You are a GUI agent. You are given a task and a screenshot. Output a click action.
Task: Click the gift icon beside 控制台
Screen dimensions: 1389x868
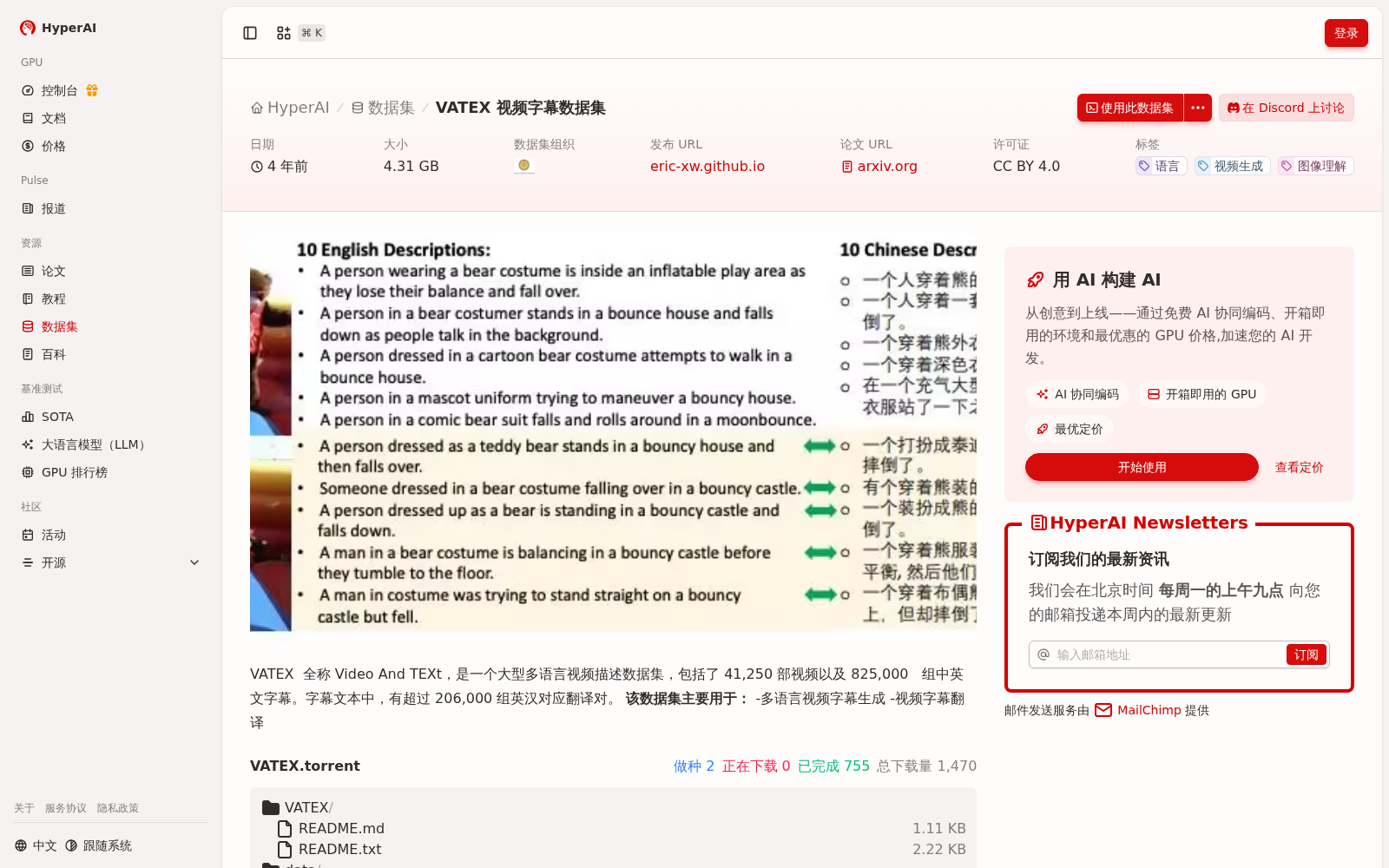pyautogui.click(x=92, y=90)
